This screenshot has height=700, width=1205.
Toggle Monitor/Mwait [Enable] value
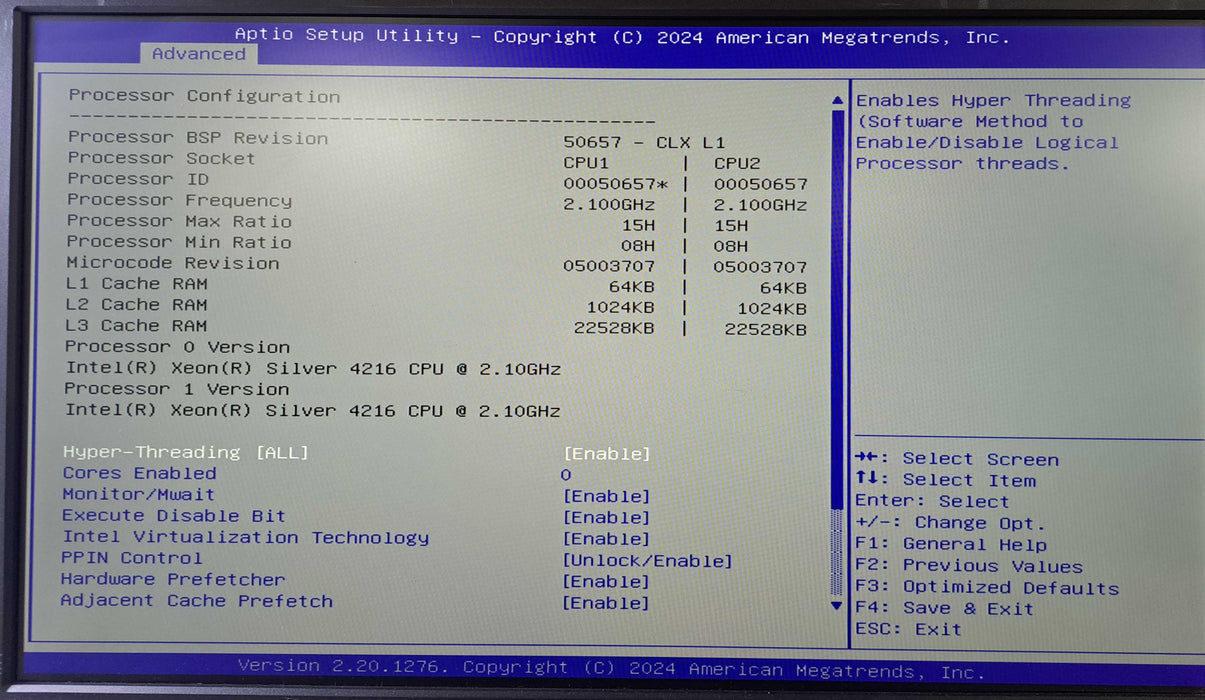pyautogui.click(x=606, y=497)
